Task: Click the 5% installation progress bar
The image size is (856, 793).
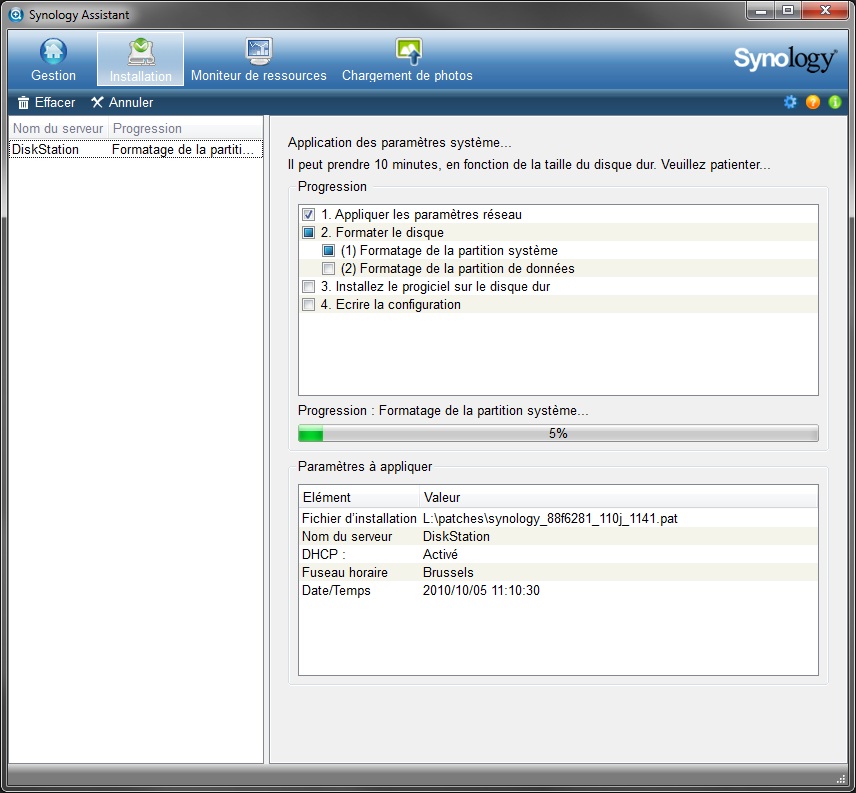Action: (558, 433)
